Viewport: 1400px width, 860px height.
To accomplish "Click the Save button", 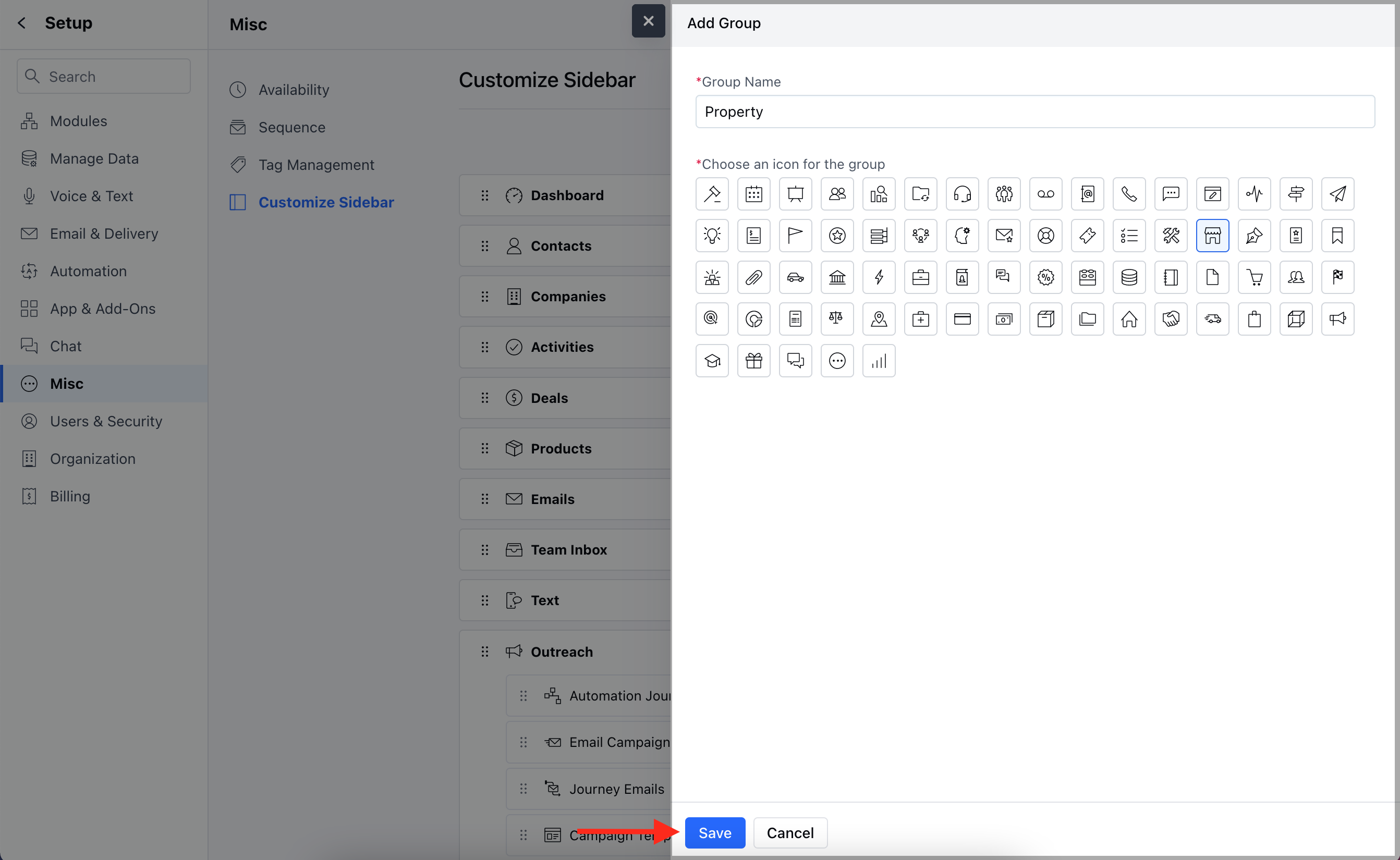I will point(714,833).
